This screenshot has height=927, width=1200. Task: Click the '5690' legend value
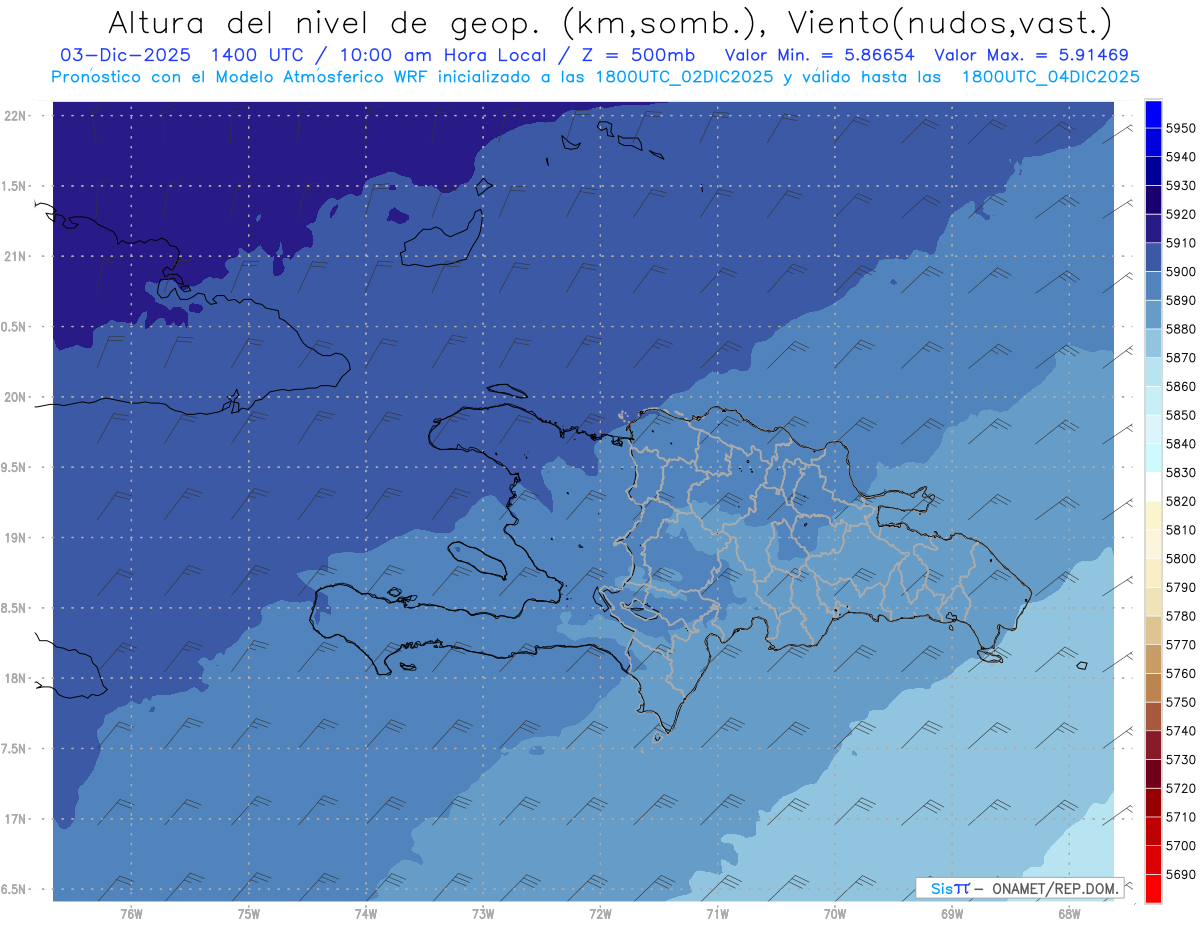1180,875
